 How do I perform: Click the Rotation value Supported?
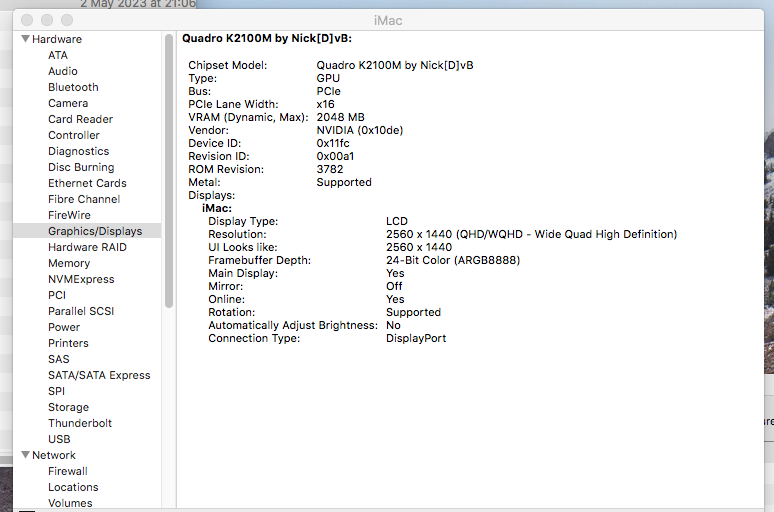[414, 312]
